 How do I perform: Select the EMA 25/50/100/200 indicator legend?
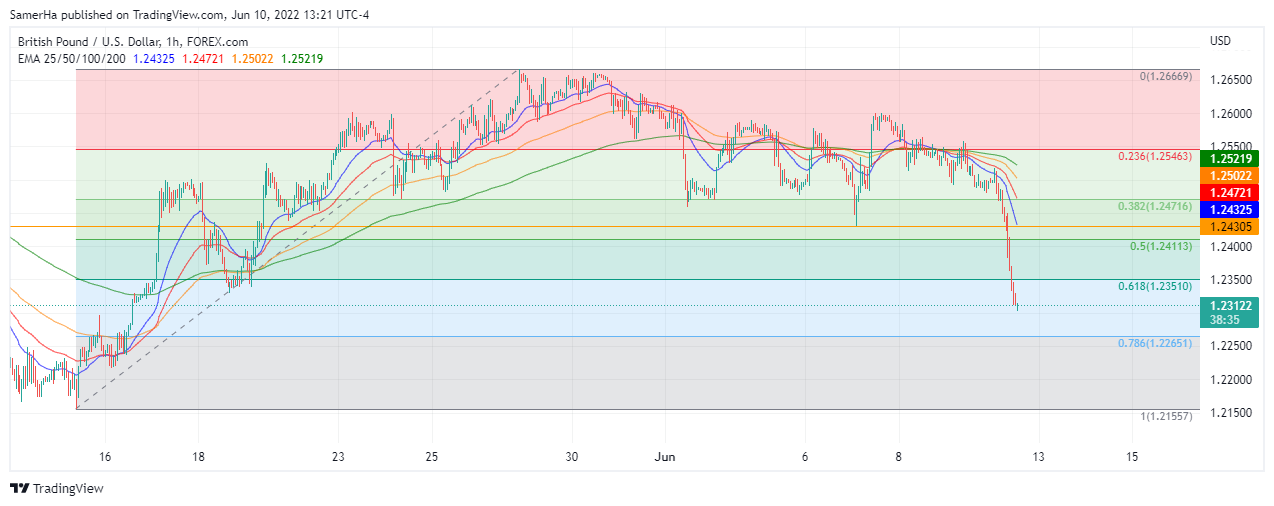click(x=68, y=59)
